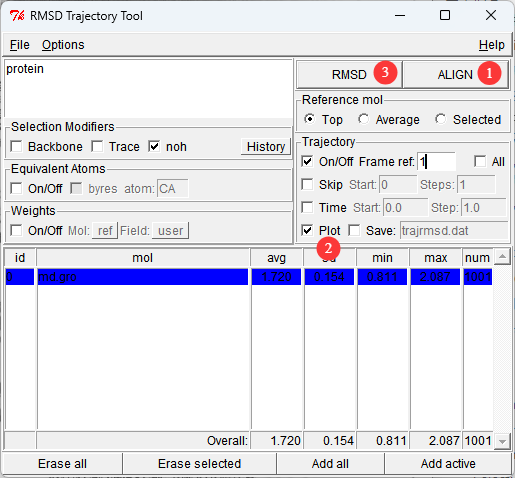Click the Add active button
The image size is (515, 478).
coord(448,464)
